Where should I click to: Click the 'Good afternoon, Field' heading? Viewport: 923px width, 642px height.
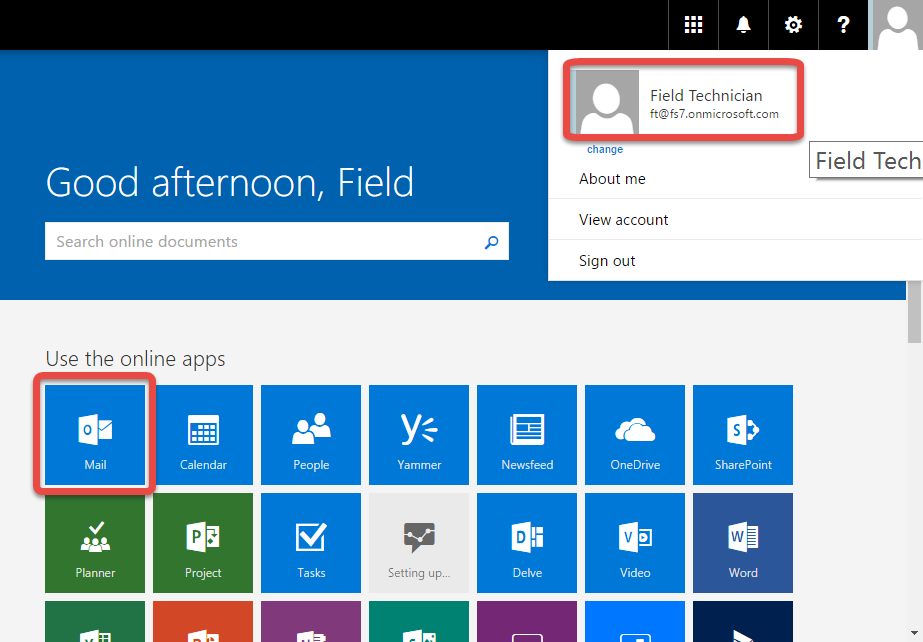[230, 182]
